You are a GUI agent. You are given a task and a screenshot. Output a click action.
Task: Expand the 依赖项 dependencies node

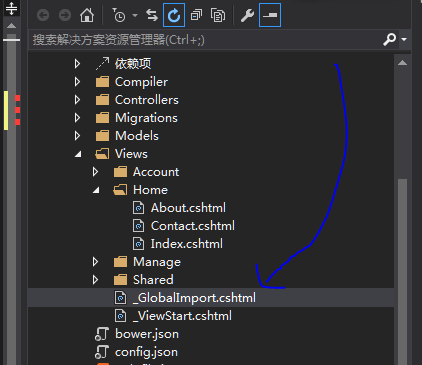pos(77,63)
